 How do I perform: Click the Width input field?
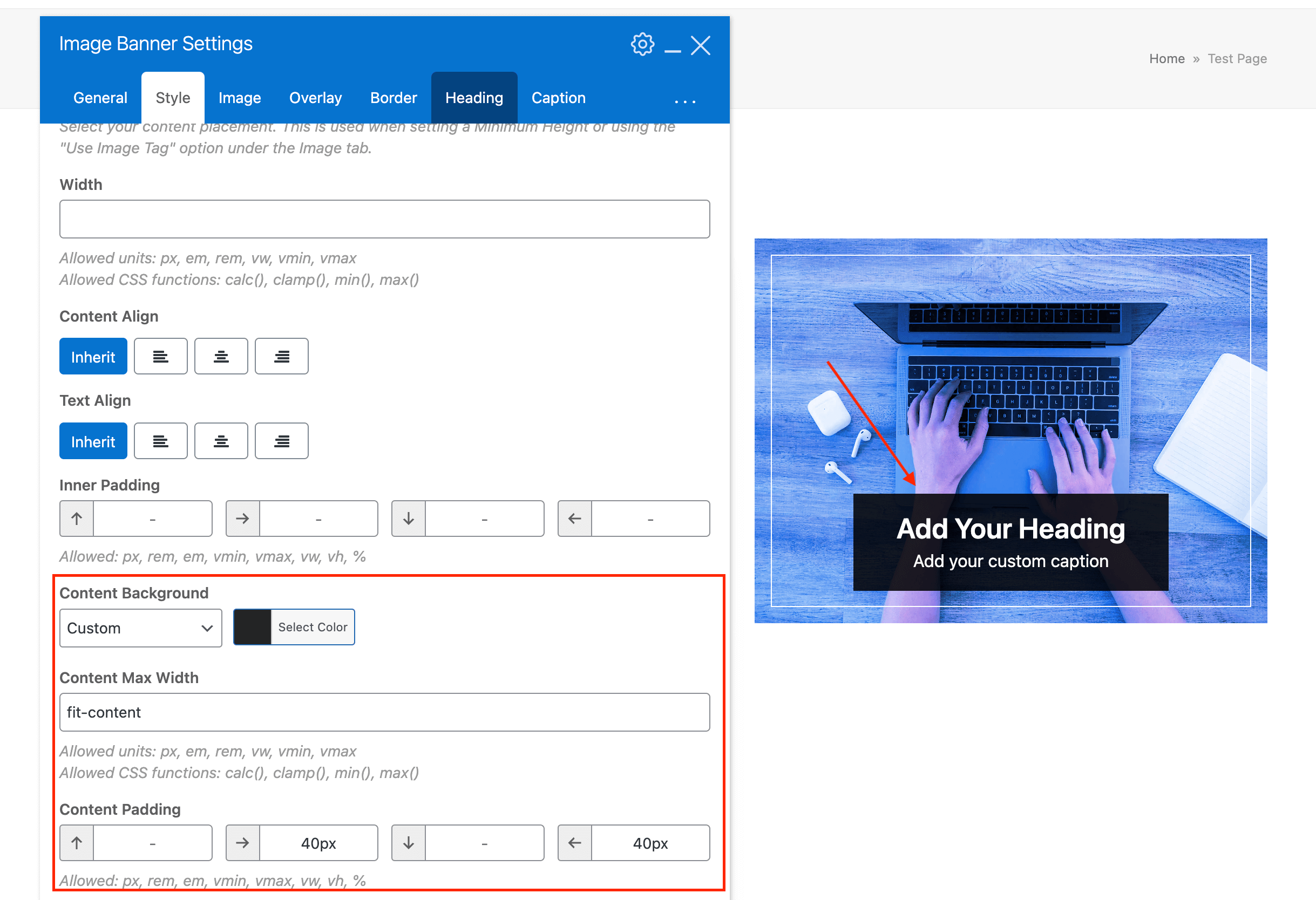click(x=384, y=219)
